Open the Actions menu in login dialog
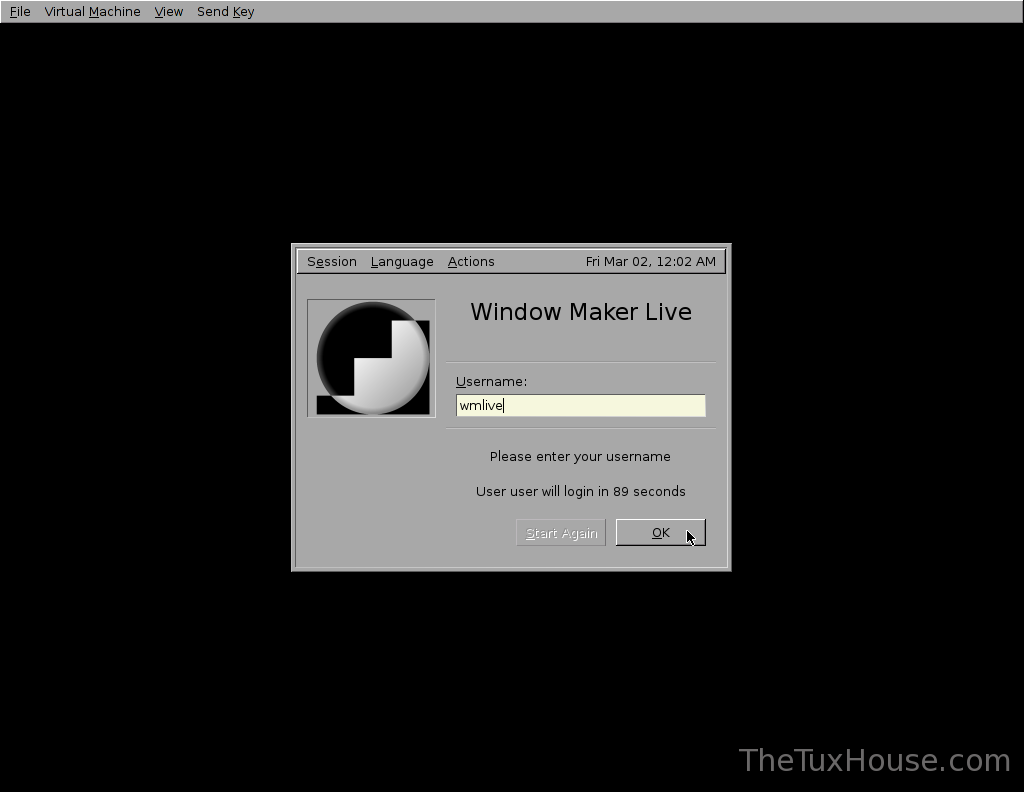This screenshot has width=1024, height=792. pos(471,262)
